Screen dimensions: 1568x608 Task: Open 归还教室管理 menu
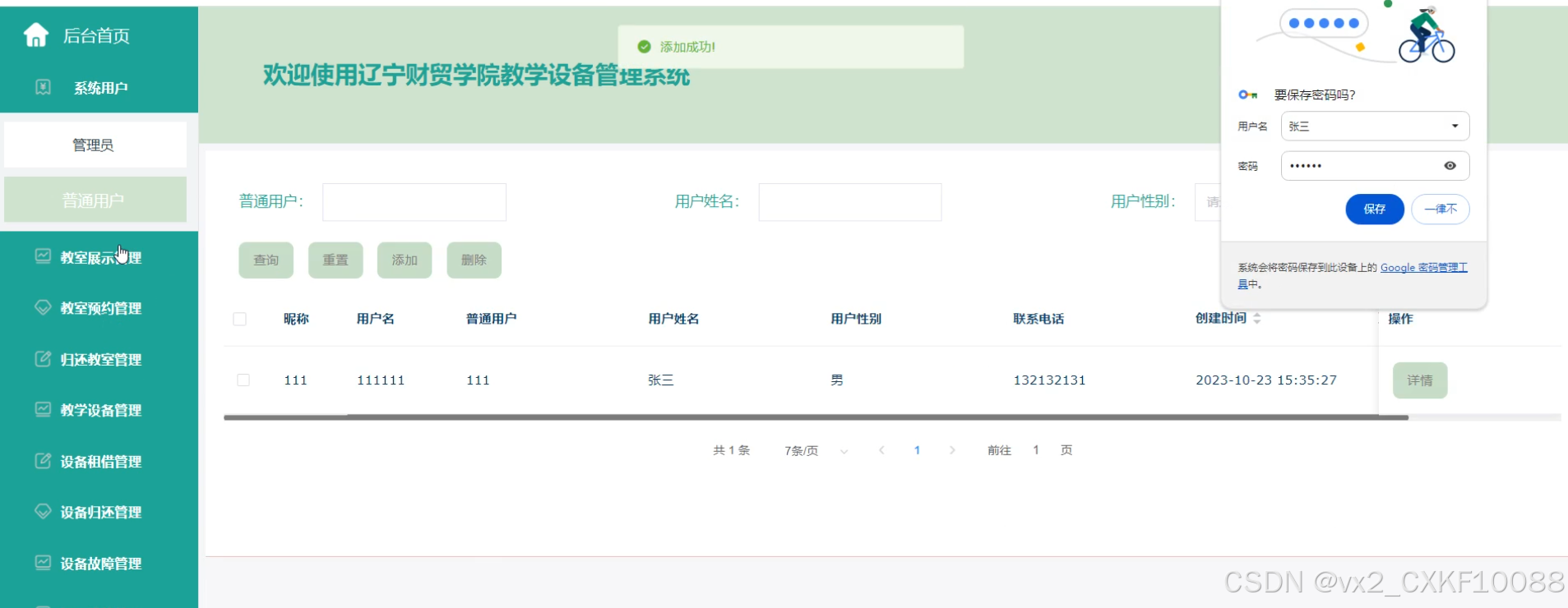(x=99, y=359)
